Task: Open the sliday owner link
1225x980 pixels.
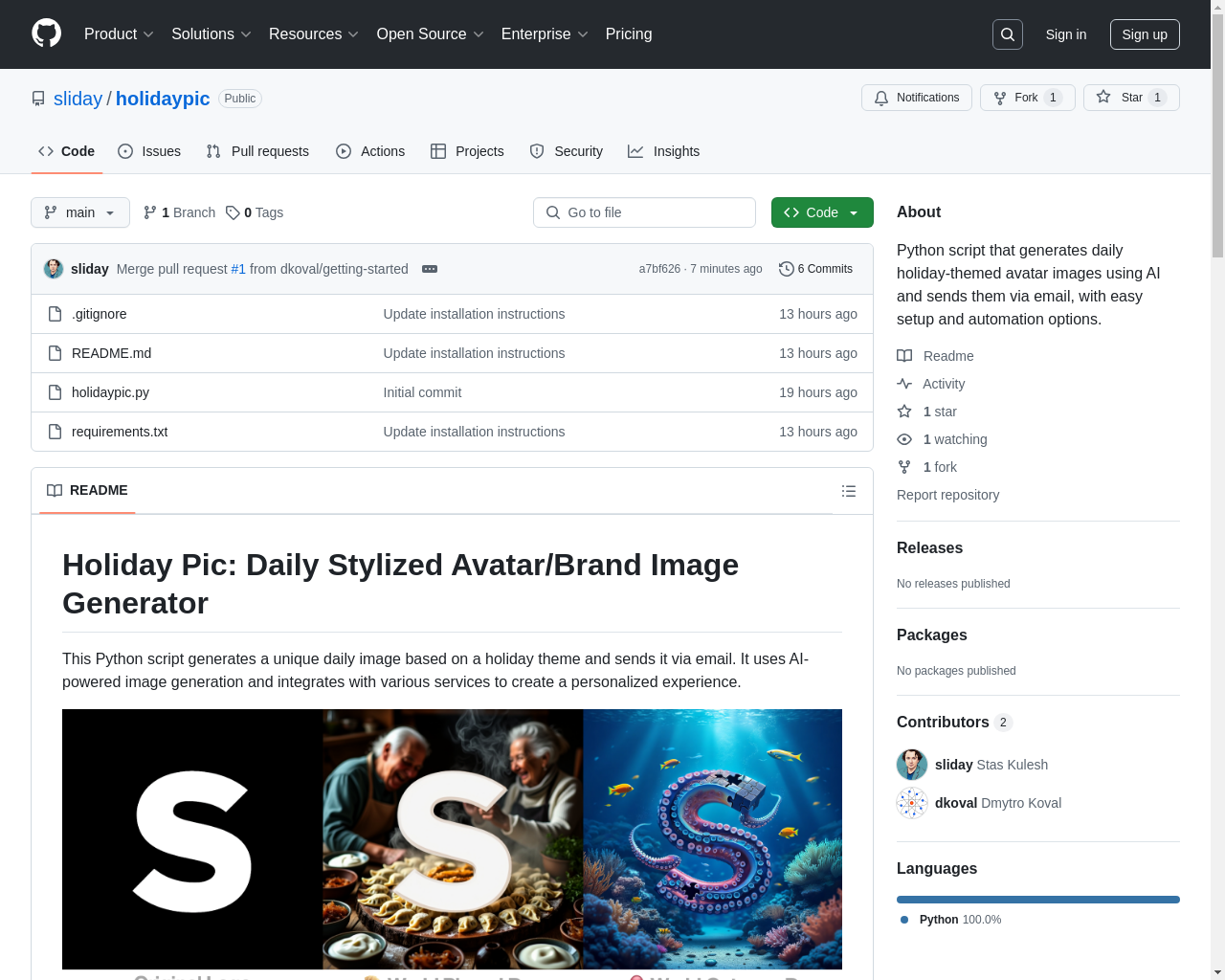Action: click(x=78, y=99)
